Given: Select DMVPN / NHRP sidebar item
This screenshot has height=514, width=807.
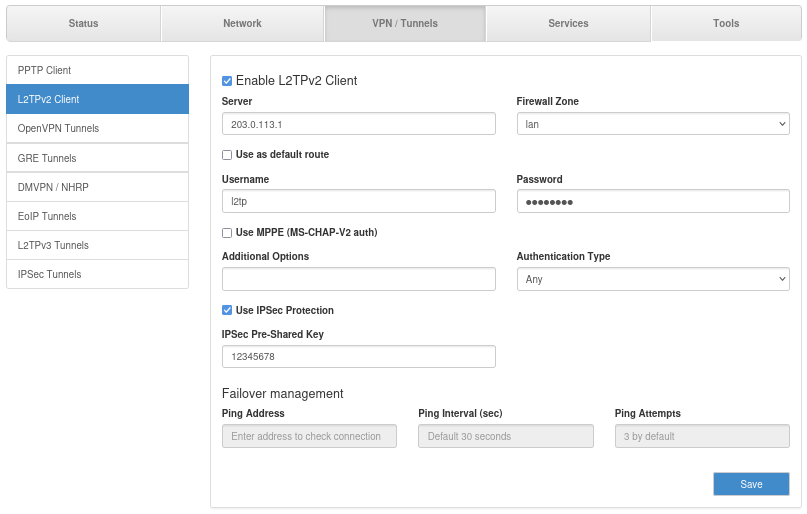Looking at the screenshot, I should coord(97,187).
